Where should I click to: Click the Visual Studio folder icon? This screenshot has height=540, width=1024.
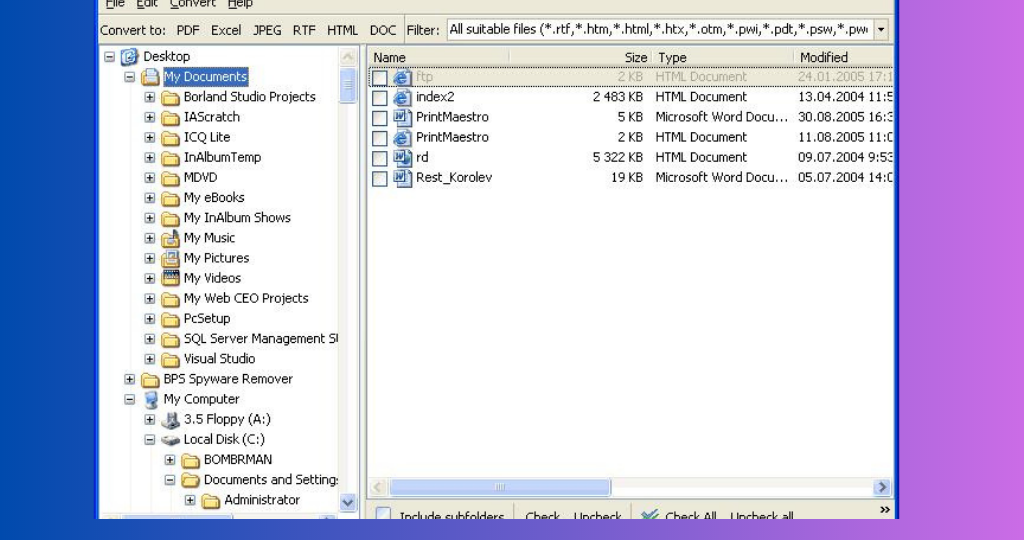coord(170,359)
